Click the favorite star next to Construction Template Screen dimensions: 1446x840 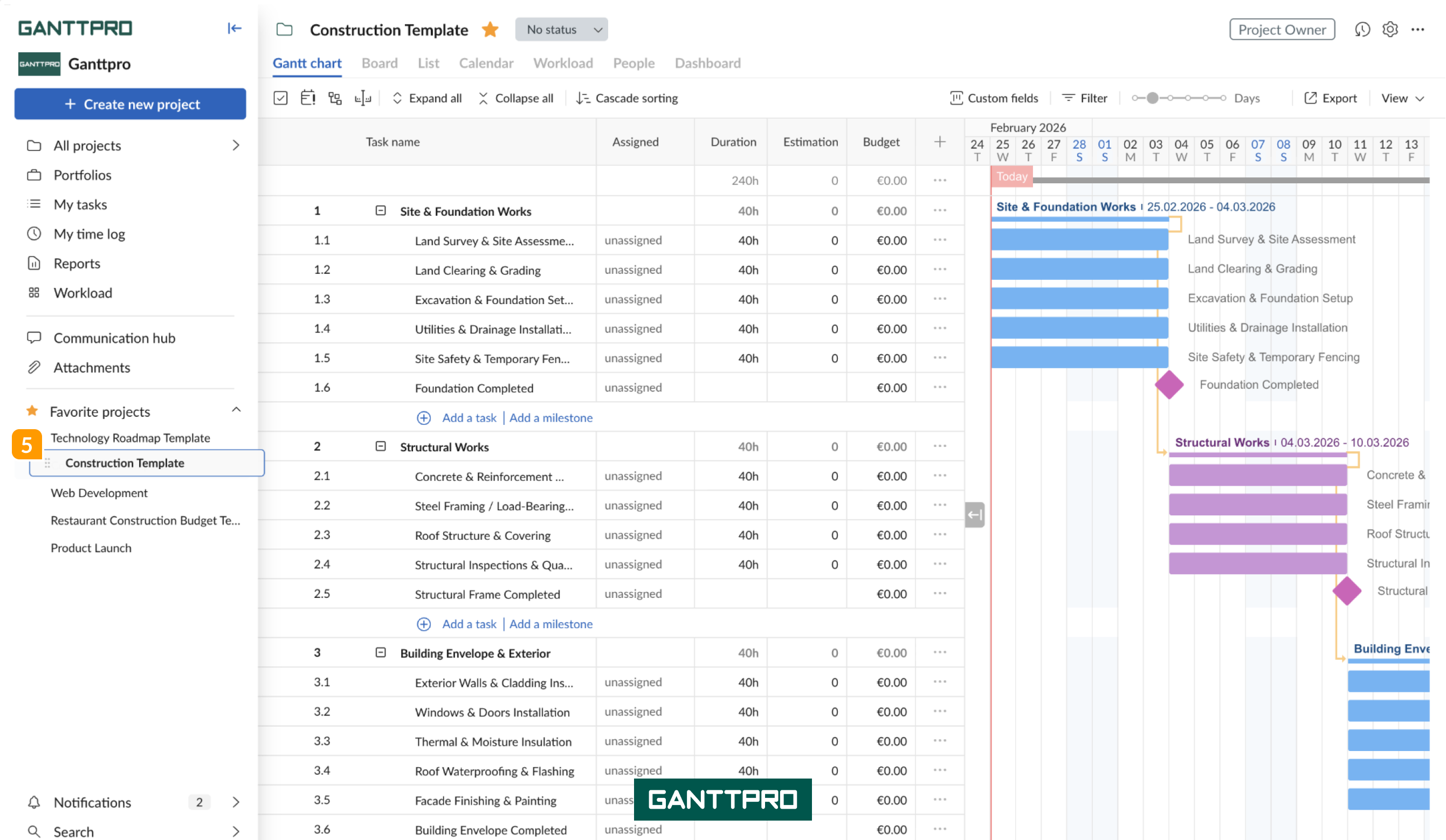pos(490,29)
